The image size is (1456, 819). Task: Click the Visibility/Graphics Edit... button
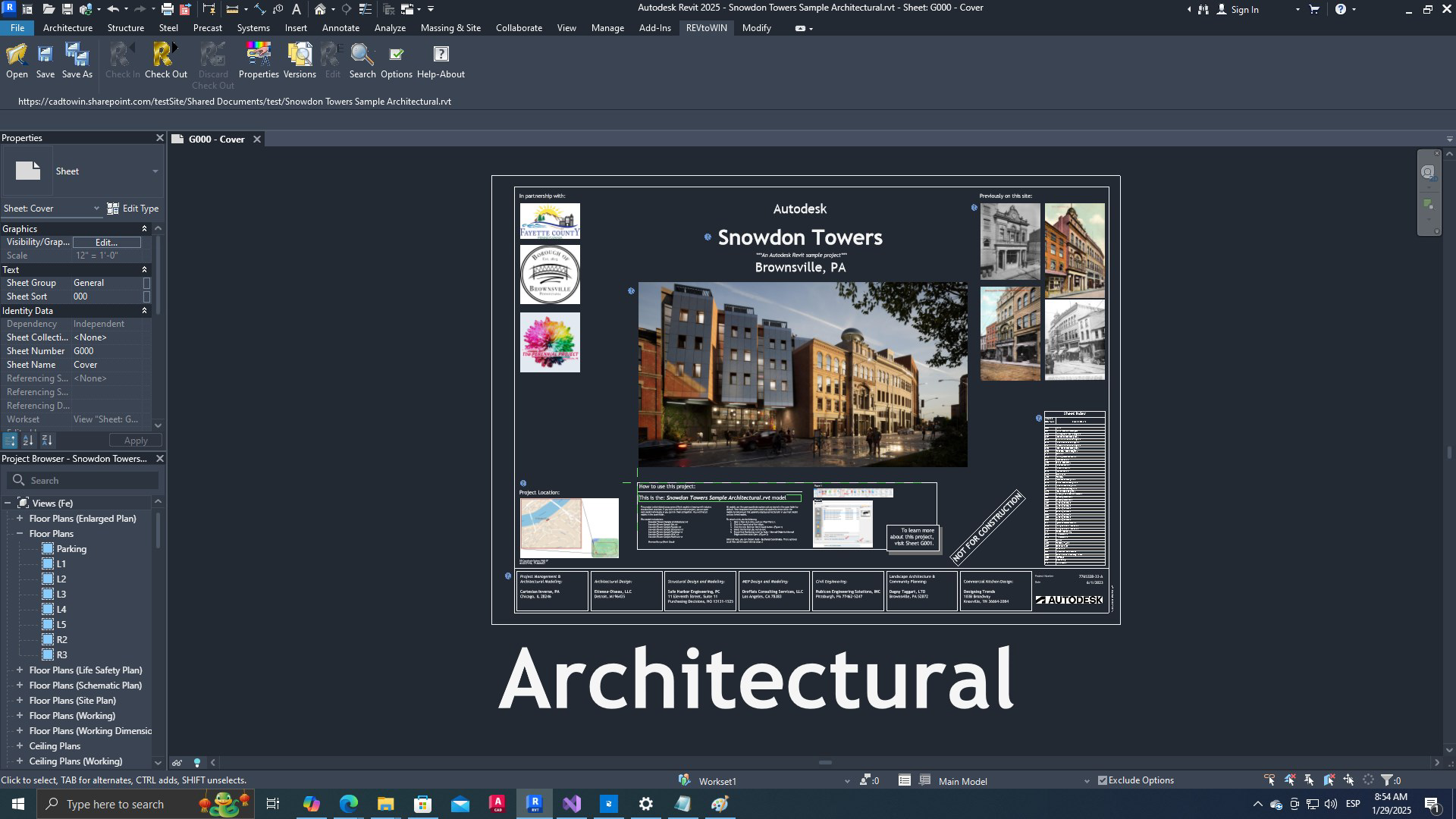(x=106, y=243)
